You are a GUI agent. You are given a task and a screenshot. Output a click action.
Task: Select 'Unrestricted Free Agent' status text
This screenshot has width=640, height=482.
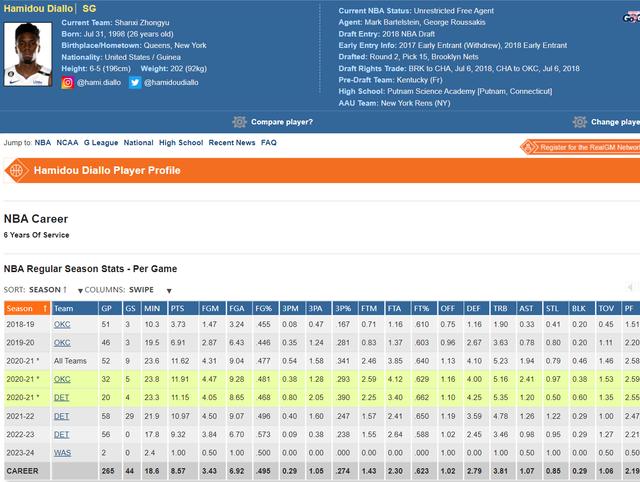454,11
